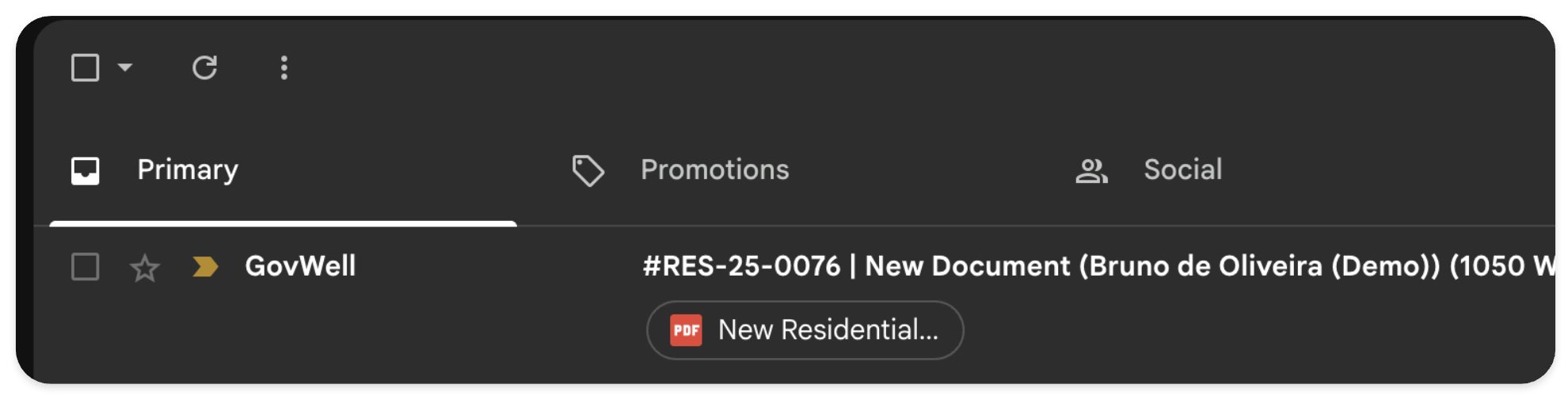Select the GovWell email row checkbox
Viewport: 1568px width, 396px height.
[x=86, y=267]
